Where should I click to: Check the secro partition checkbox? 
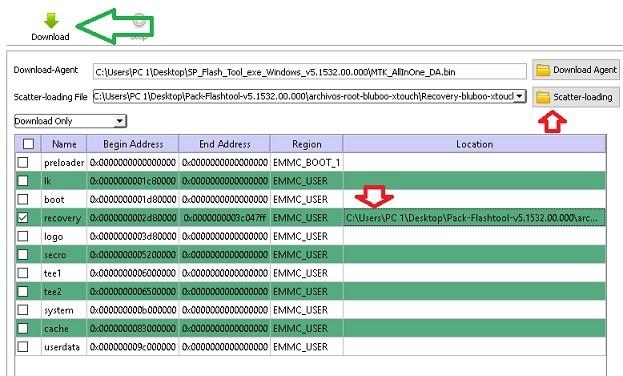pyautogui.click(x=23, y=255)
